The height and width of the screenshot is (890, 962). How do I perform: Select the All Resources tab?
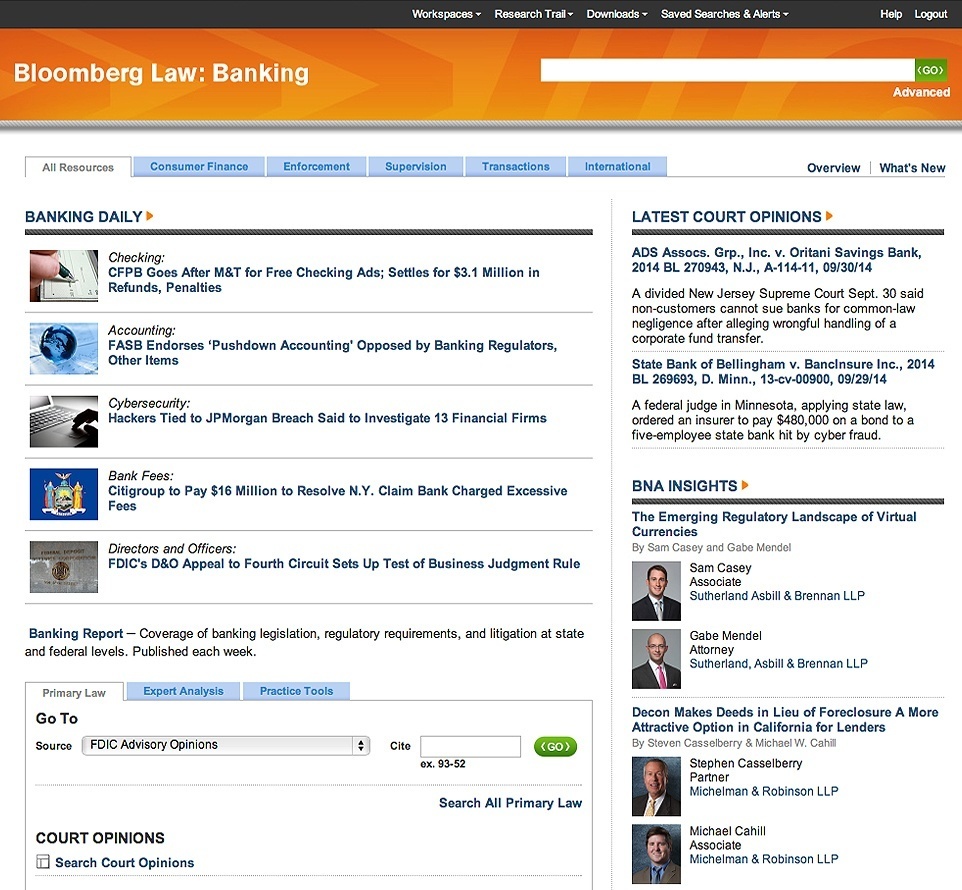tap(78, 167)
